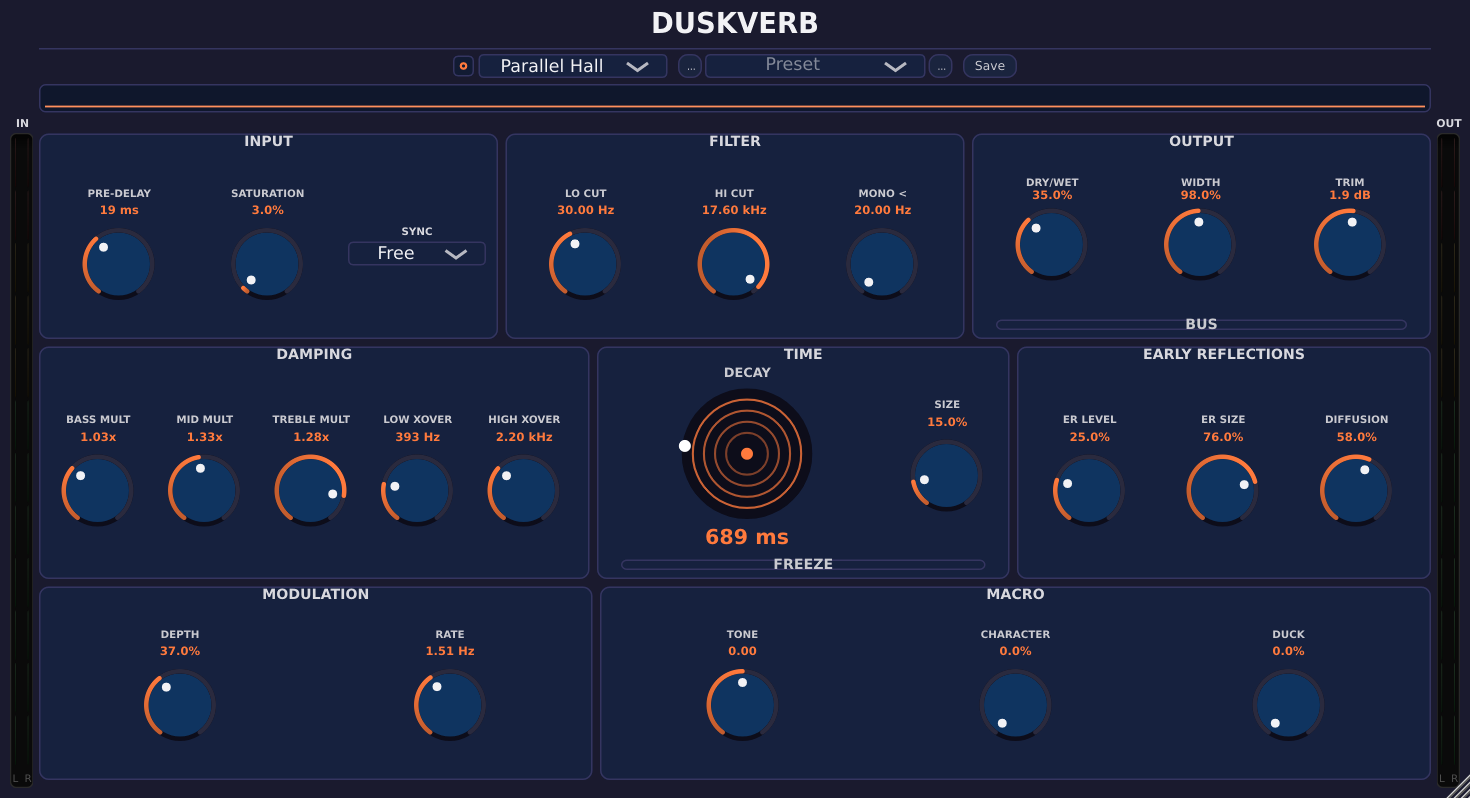Screen dimensions: 1470x798
Task: Click the ellipsis button right of Preset
Action: [x=940, y=66]
